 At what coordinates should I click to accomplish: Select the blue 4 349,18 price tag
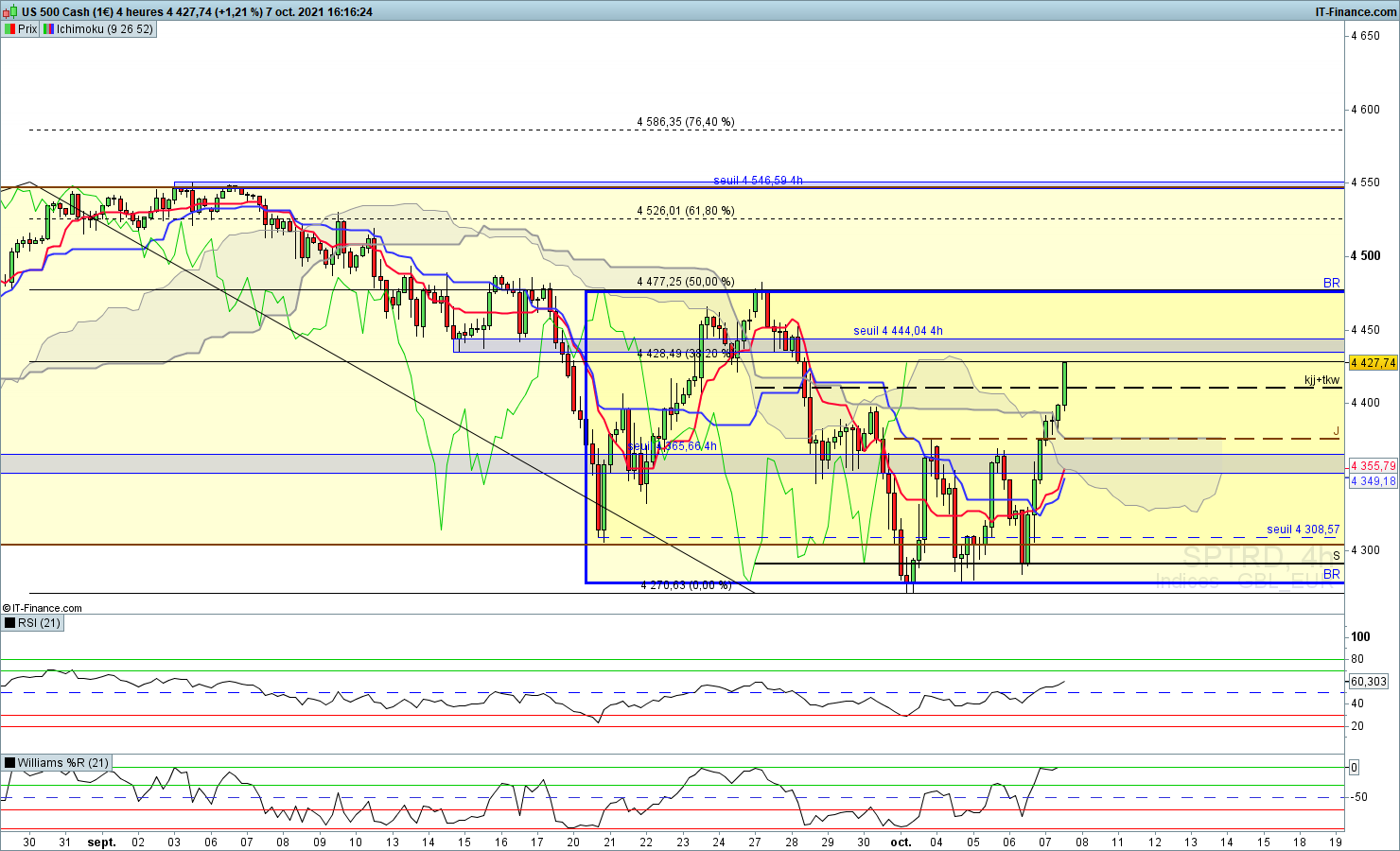click(x=1373, y=481)
